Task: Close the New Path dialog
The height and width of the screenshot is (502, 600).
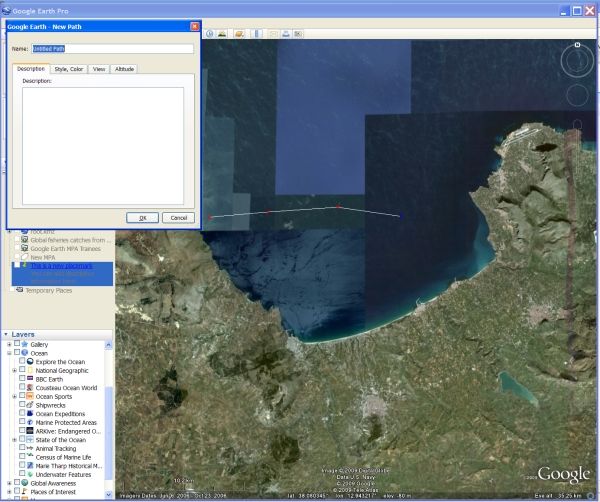Action: point(195,26)
